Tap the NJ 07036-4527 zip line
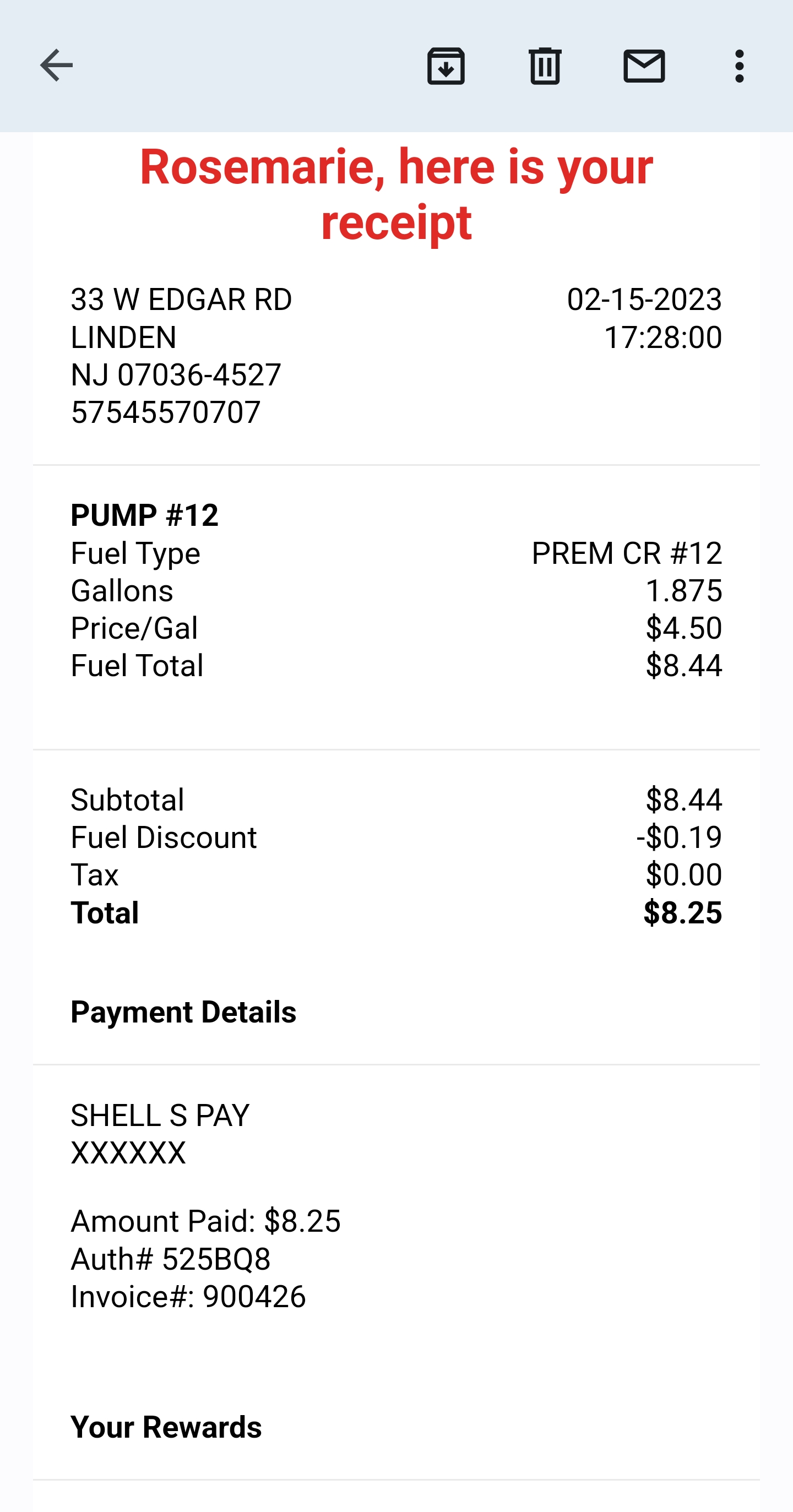This screenshot has width=793, height=1512. pyautogui.click(x=176, y=374)
